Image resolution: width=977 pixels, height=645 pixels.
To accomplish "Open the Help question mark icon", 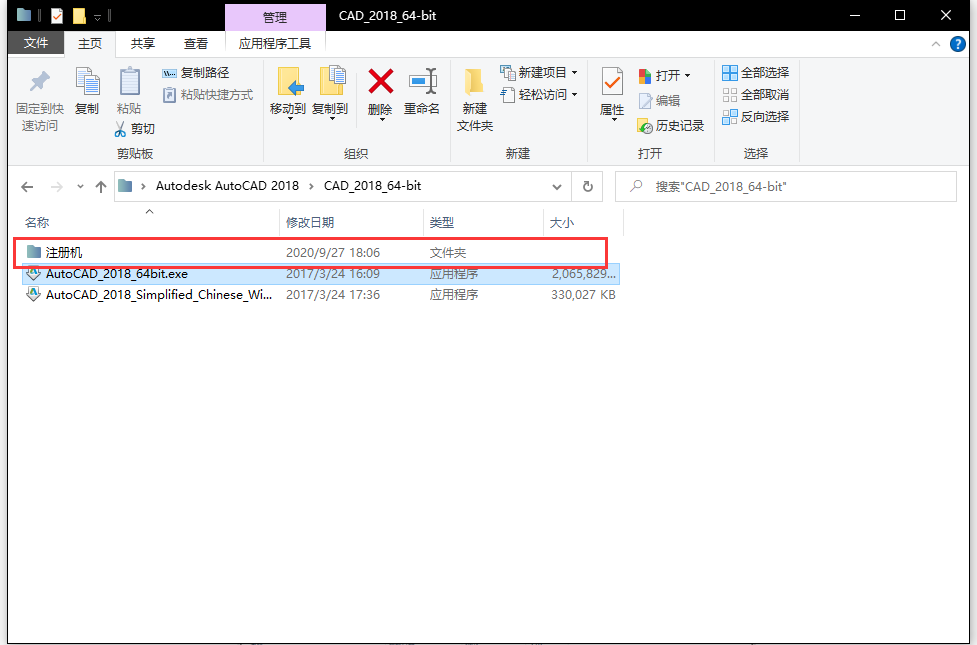I will tap(958, 44).
